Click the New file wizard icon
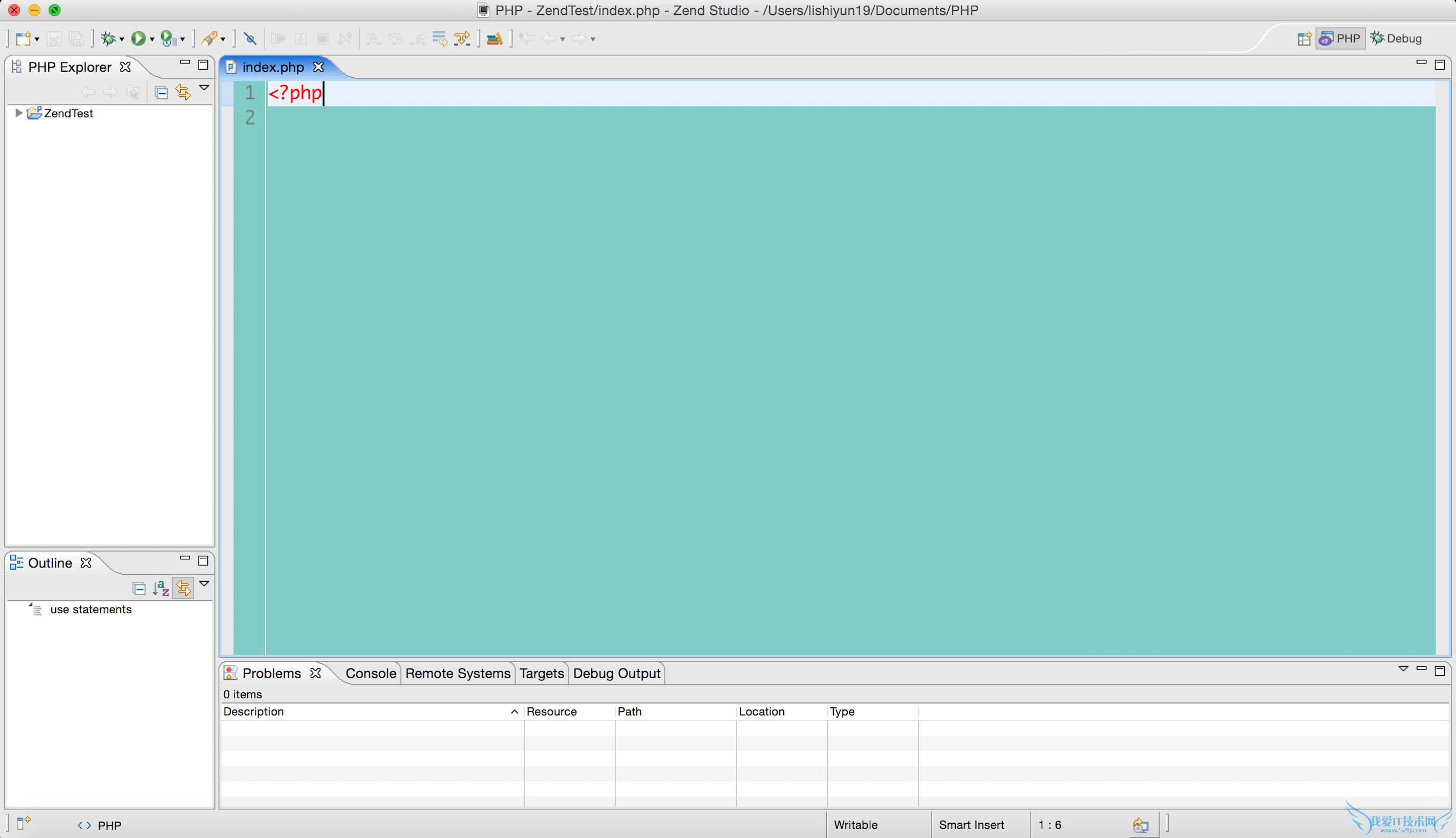Screen dimensions: 1456x838 tap(23, 38)
